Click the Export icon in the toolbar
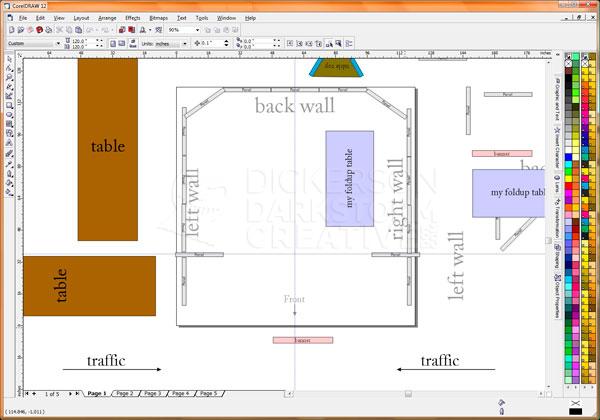The height and width of the screenshot is (420, 600). pos(131,30)
